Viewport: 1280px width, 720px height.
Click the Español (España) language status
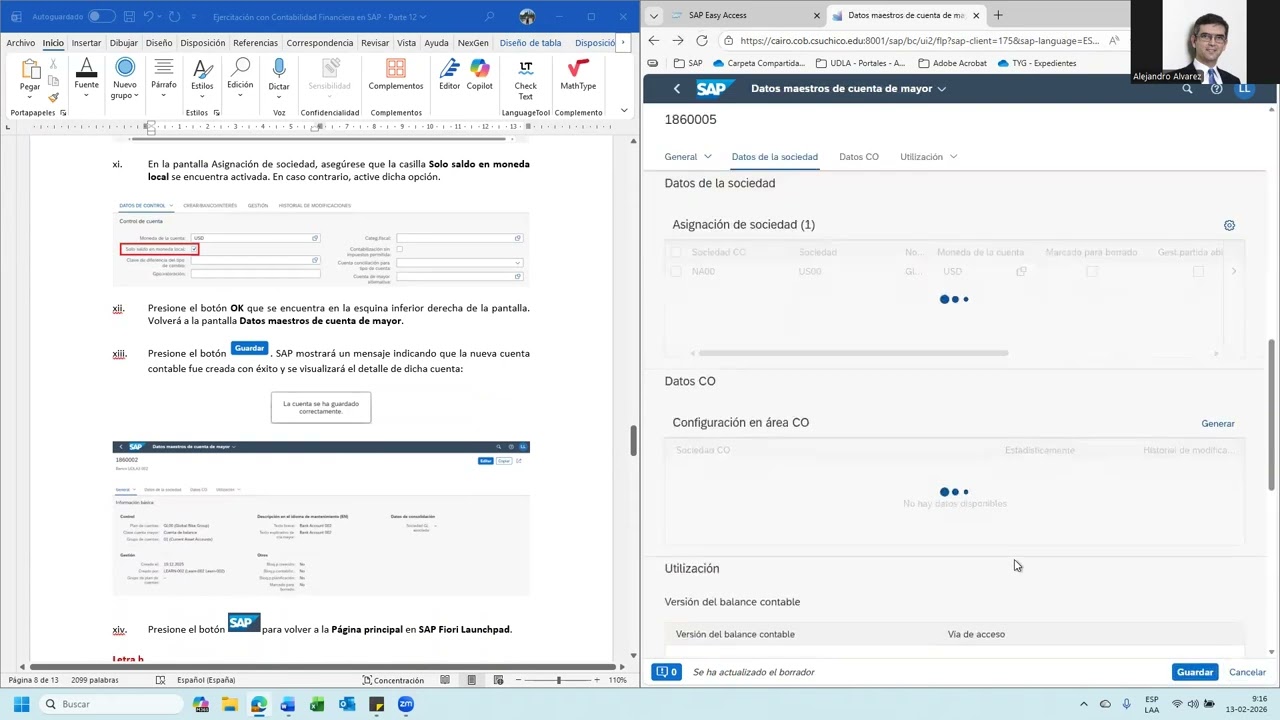click(x=206, y=680)
